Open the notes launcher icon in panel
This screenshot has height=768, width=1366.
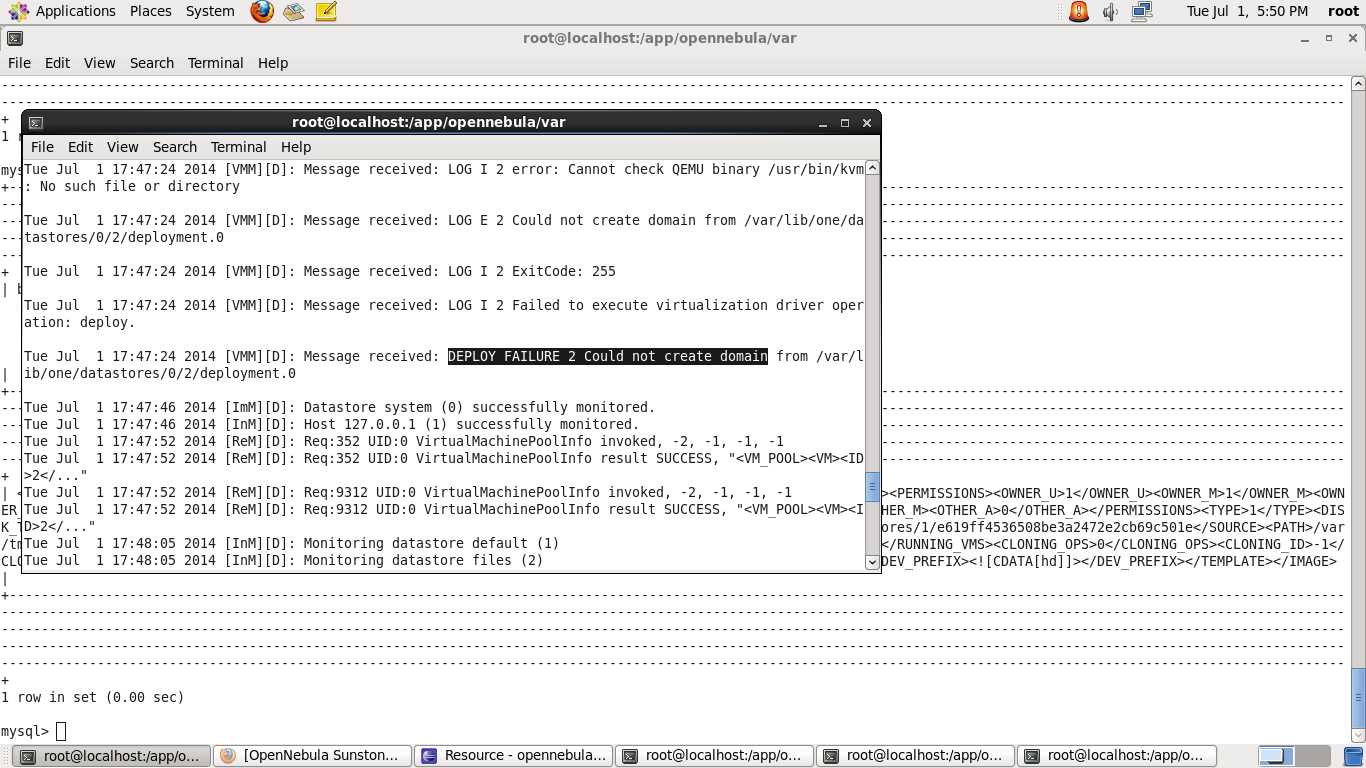pos(325,12)
